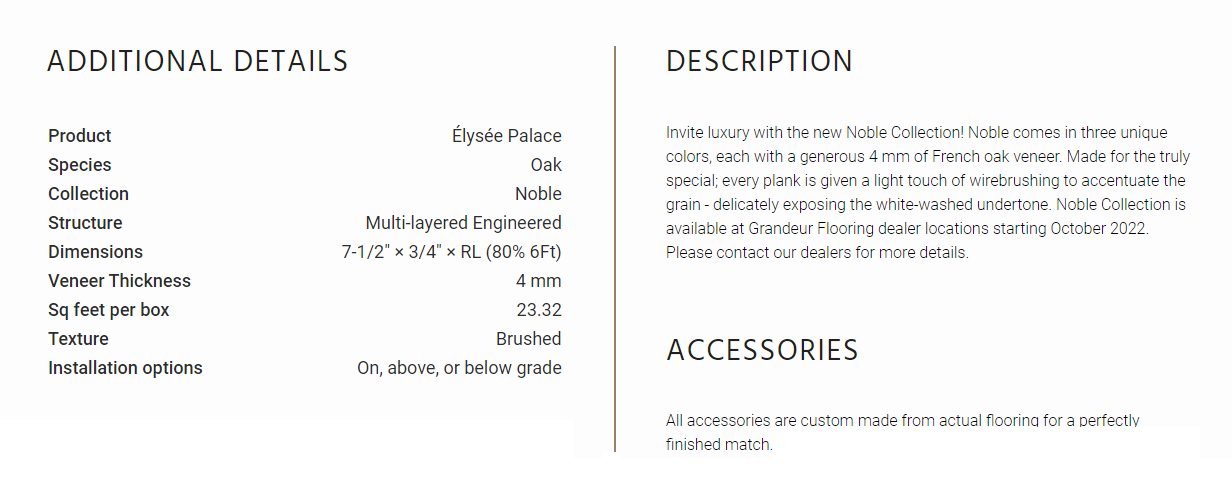This screenshot has width=1232, height=491.
Task: Click the Installation options label
Action: tap(125, 368)
